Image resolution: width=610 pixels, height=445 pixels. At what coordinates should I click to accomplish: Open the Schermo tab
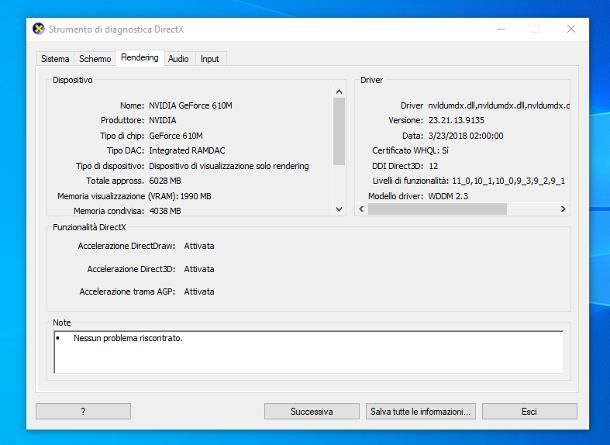95,59
